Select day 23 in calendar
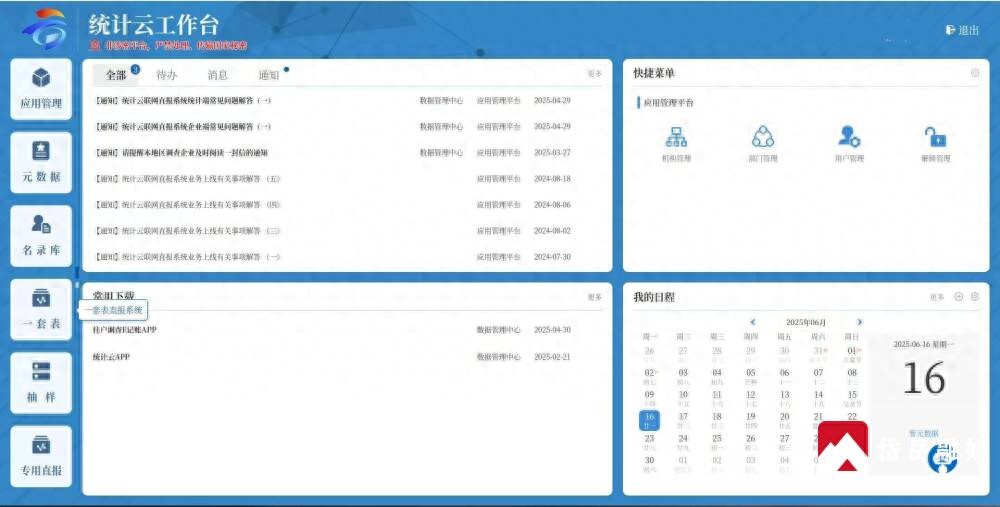This screenshot has height=507, width=1000. click(x=649, y=442)
